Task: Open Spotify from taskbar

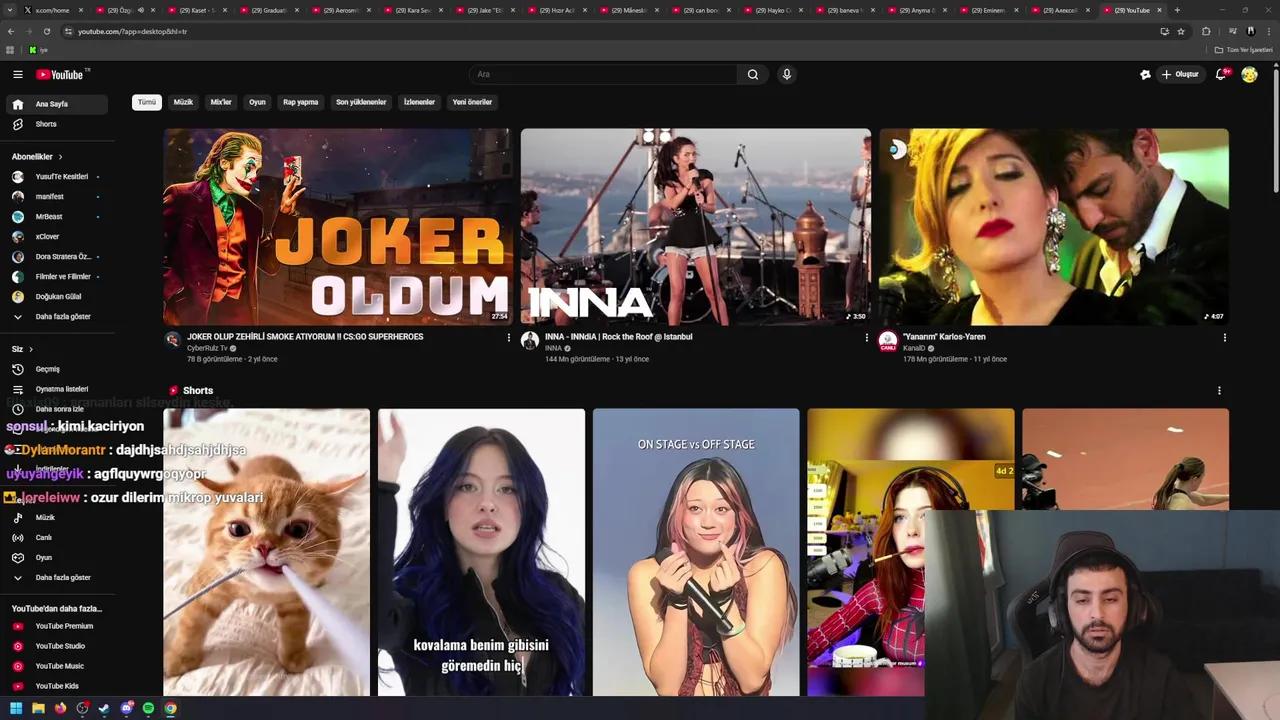Action: [148, 708]
